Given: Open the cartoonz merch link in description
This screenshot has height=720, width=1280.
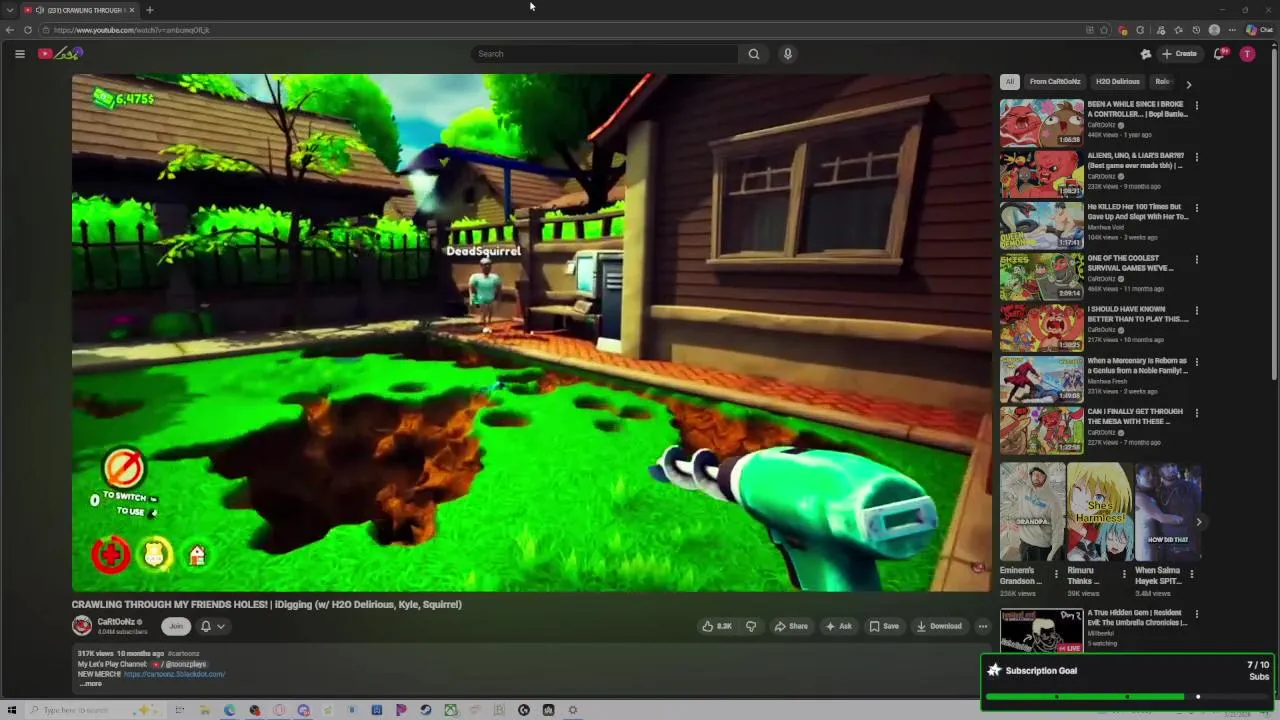Looking at the screenshot, I should coord(174,674).
